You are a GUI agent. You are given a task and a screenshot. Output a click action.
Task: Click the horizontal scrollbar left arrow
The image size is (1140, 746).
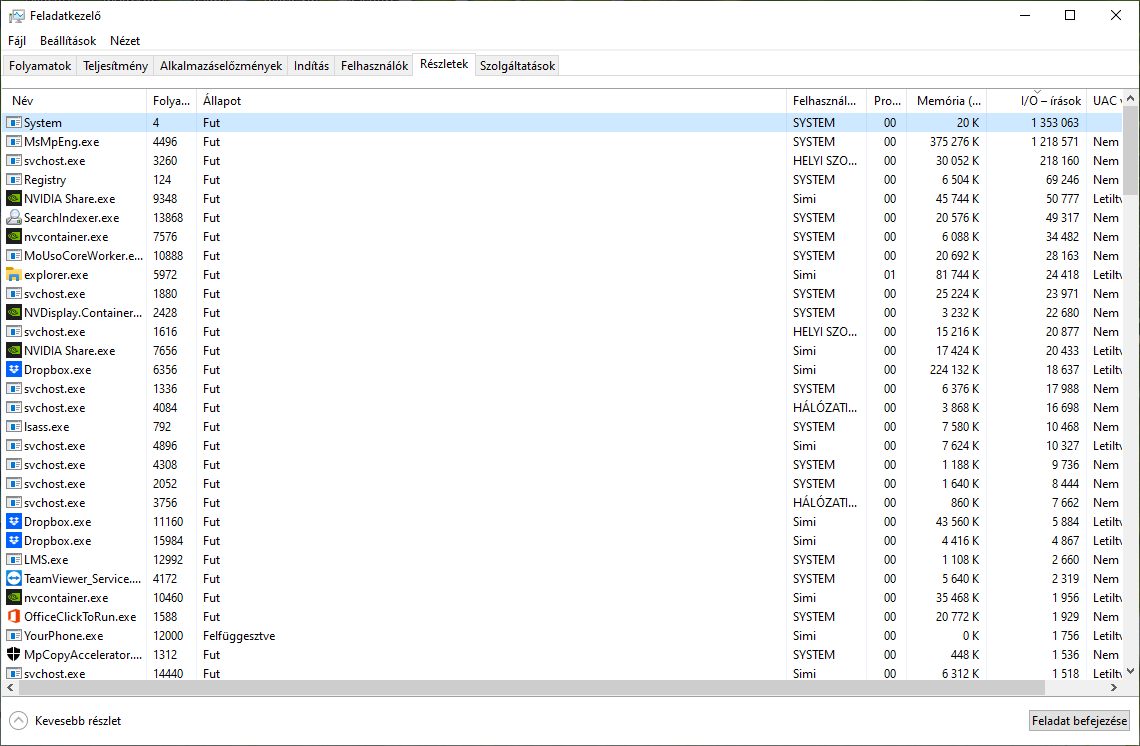point(10,687)
